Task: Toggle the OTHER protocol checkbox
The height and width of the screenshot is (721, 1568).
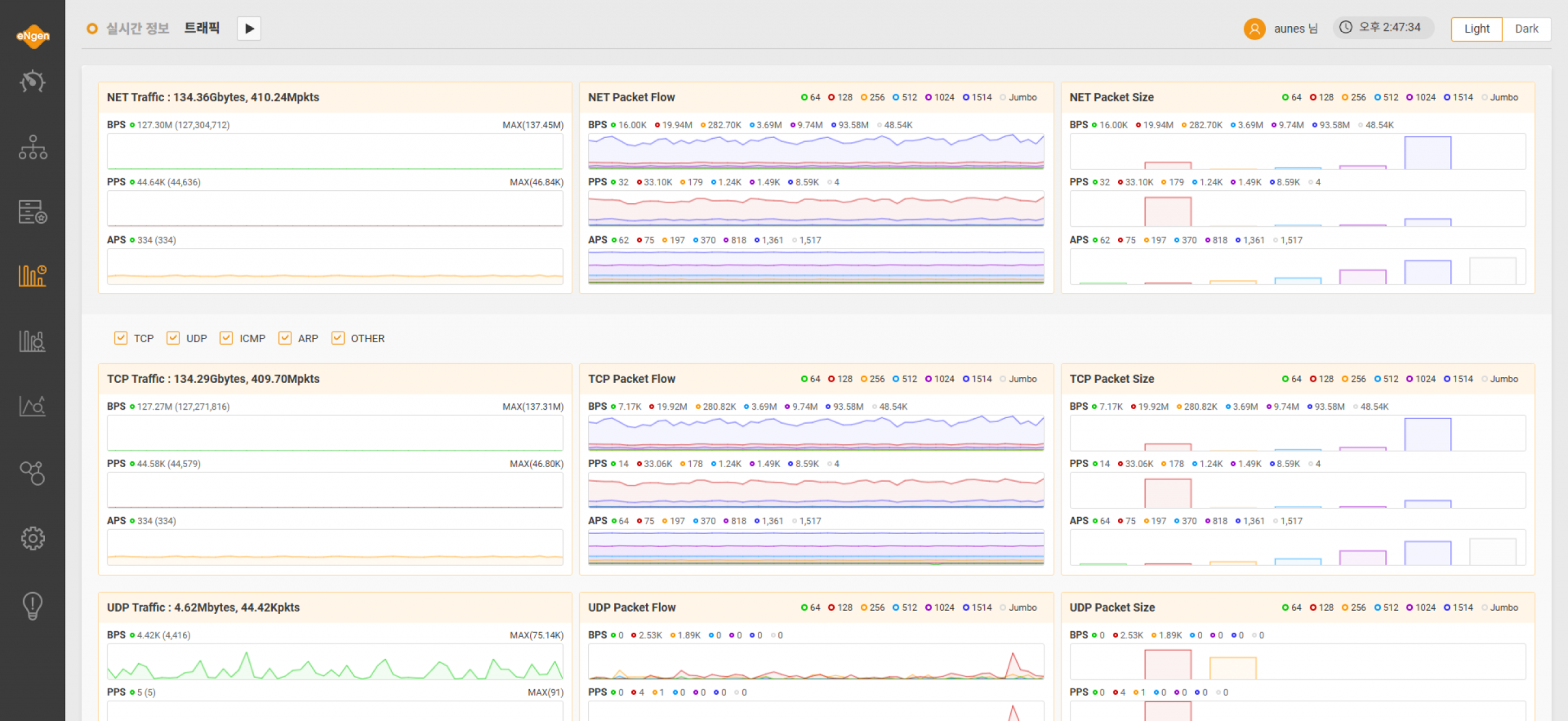Action: (338, 338)
